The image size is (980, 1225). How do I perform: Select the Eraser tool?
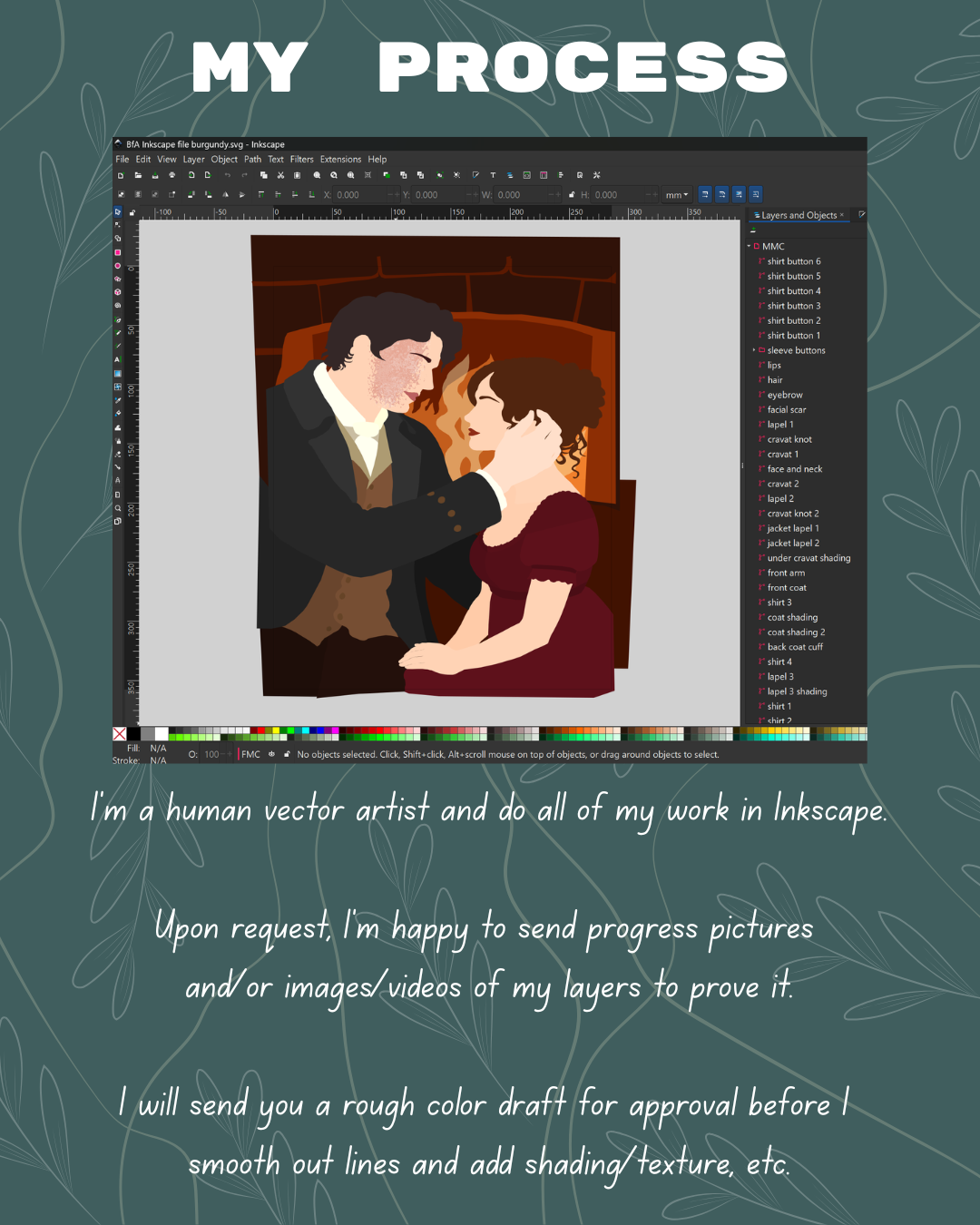point(118,455)
